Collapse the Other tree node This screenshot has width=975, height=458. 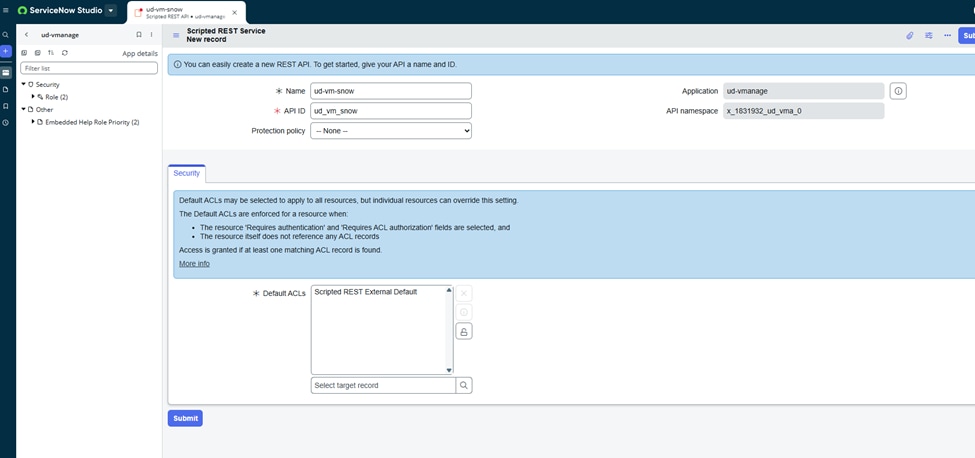(24, 109)
